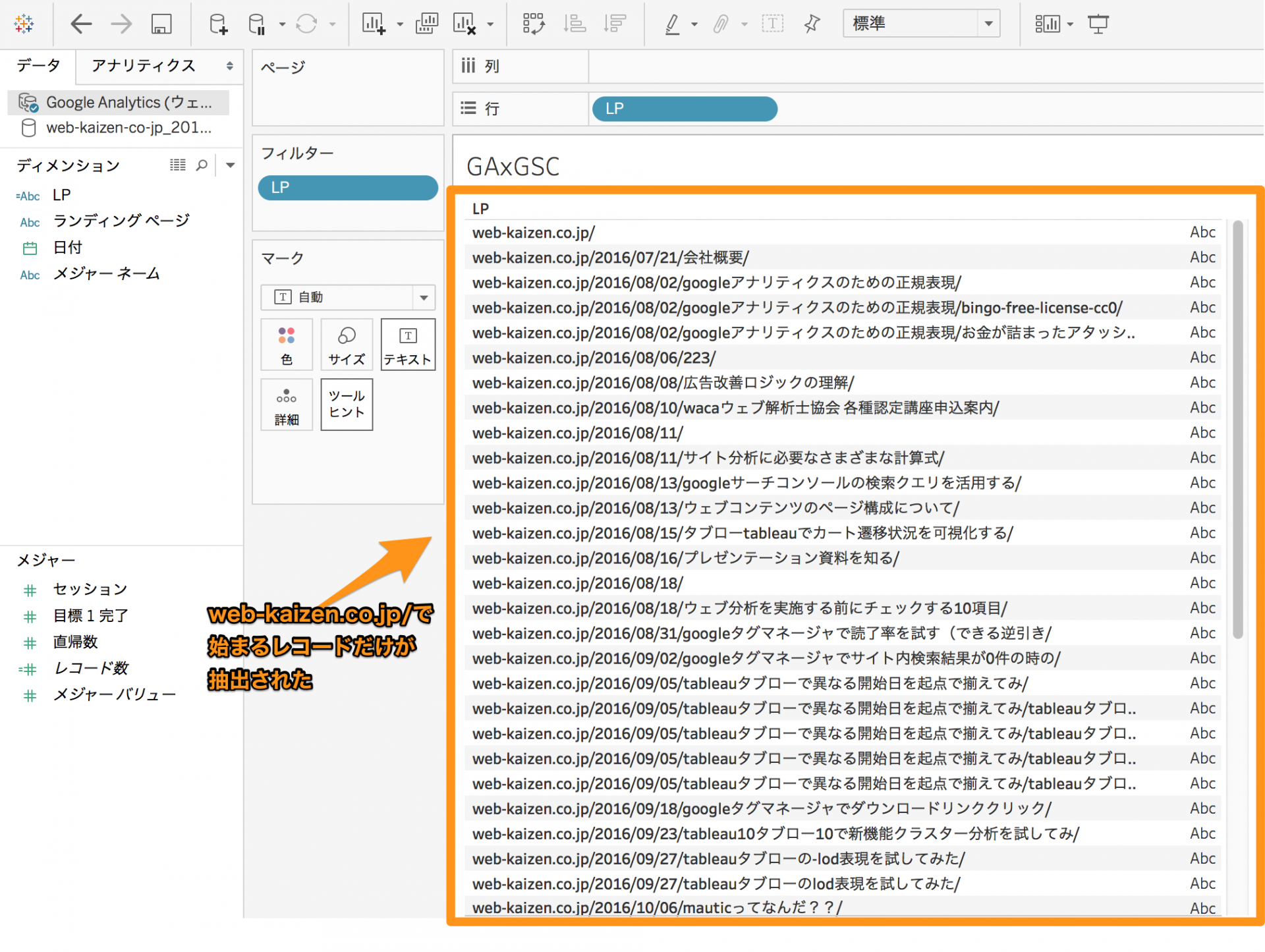
Task: Click the highlight pen icon
Action: (x=672, y=24)
